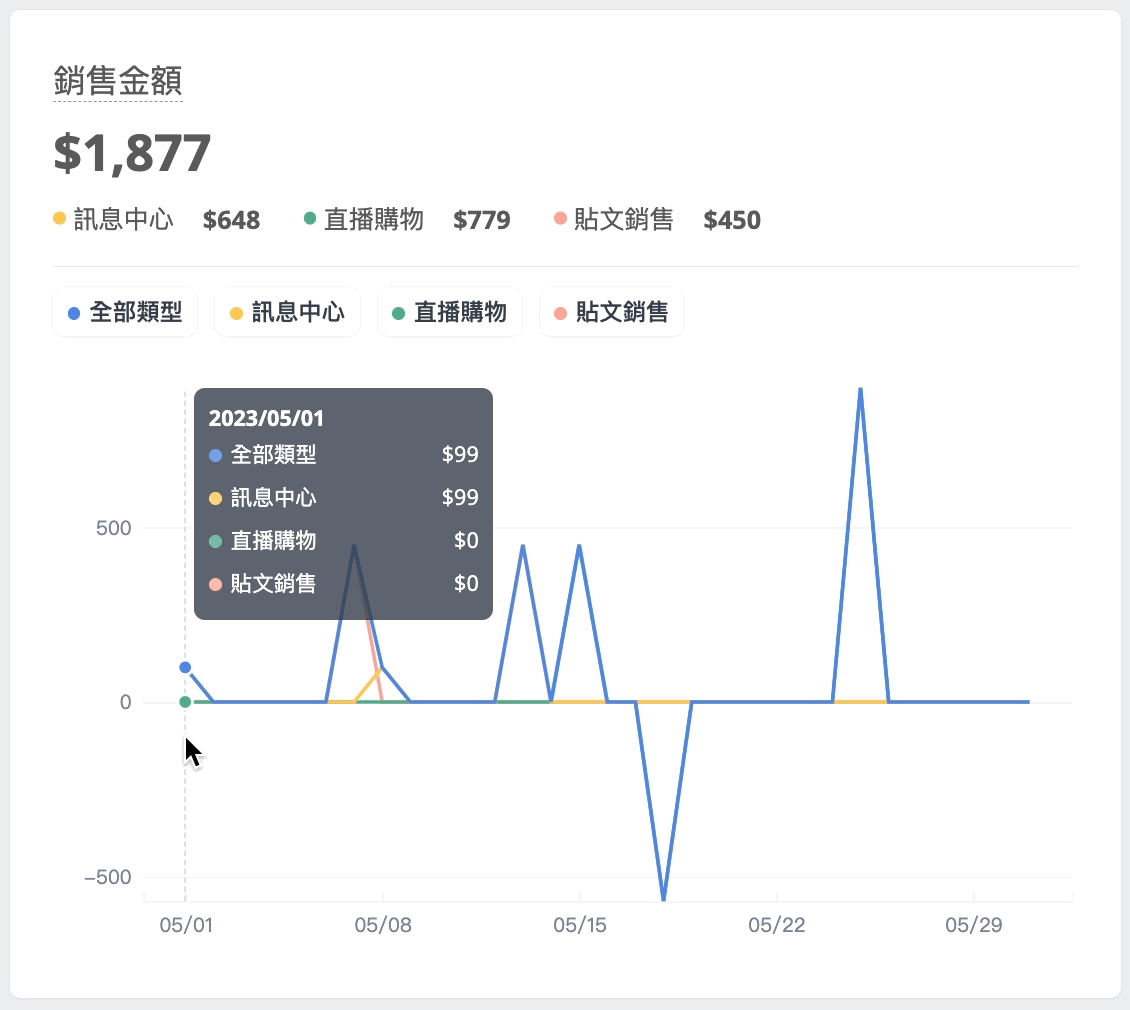Click the negative dip bottom near -500

[x=663, y=898]
